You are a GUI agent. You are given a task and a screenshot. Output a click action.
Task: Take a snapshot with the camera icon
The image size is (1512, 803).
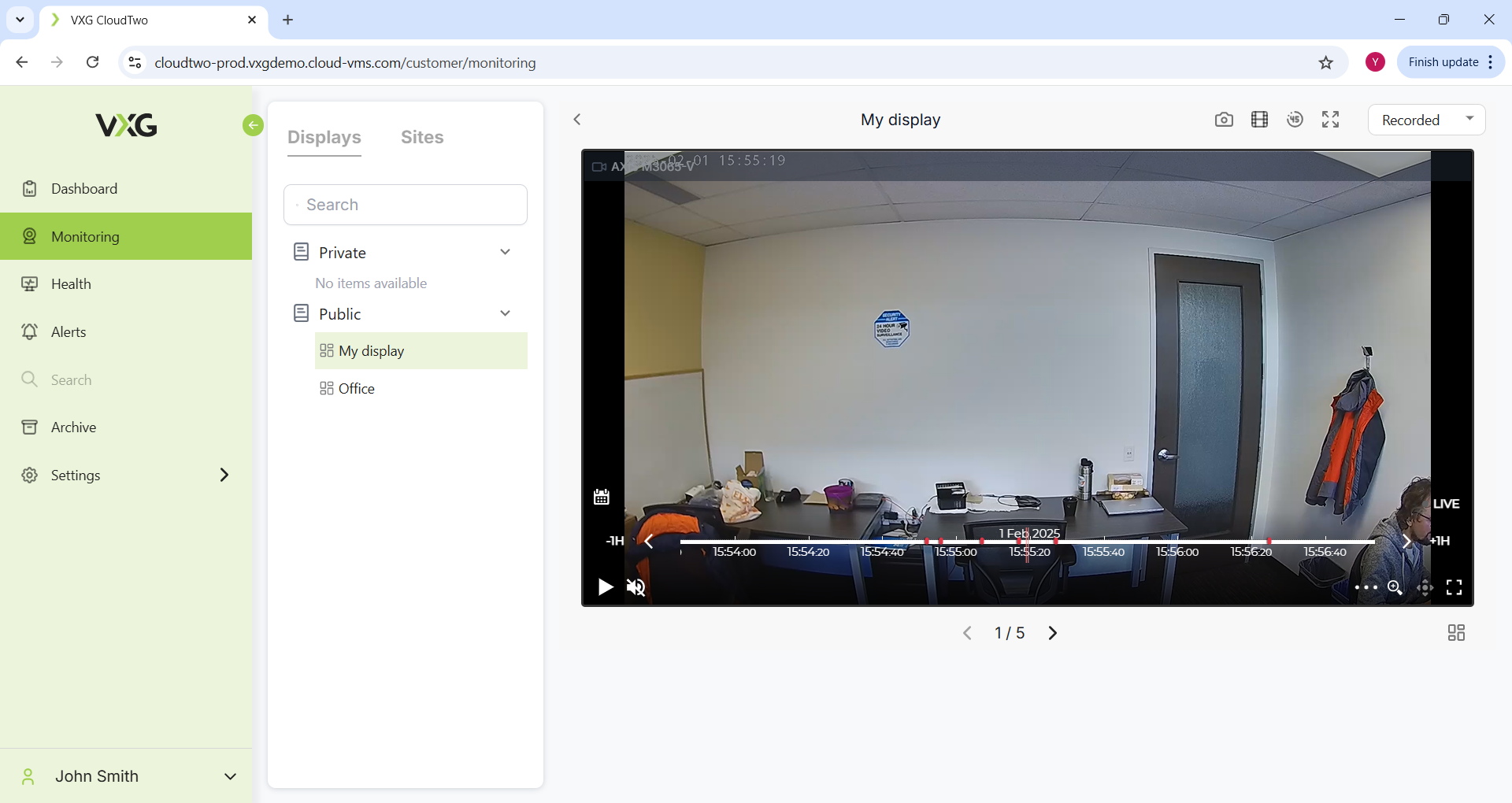(x=1223, y=120)
